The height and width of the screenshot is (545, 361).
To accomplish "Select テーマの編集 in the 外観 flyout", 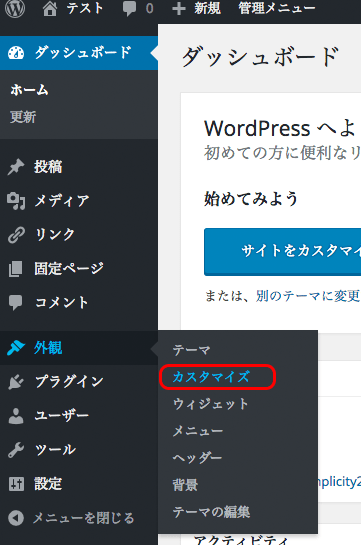I will click(211, 512).
